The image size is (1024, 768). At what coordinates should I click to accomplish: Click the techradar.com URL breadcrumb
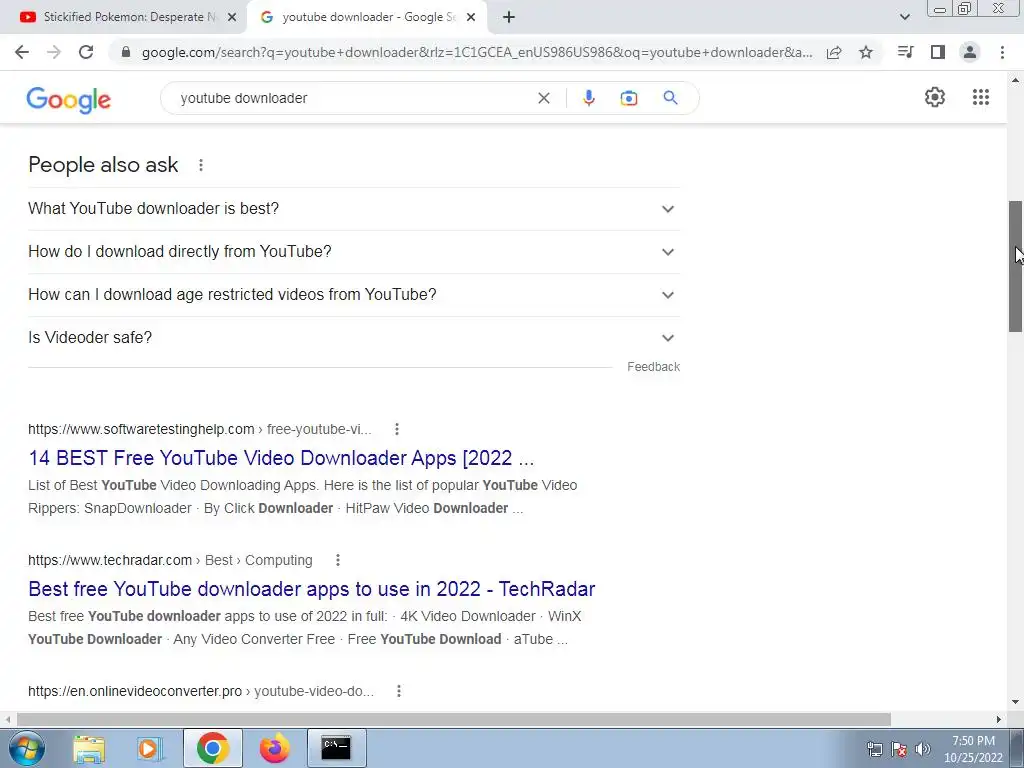coord(170,560)
